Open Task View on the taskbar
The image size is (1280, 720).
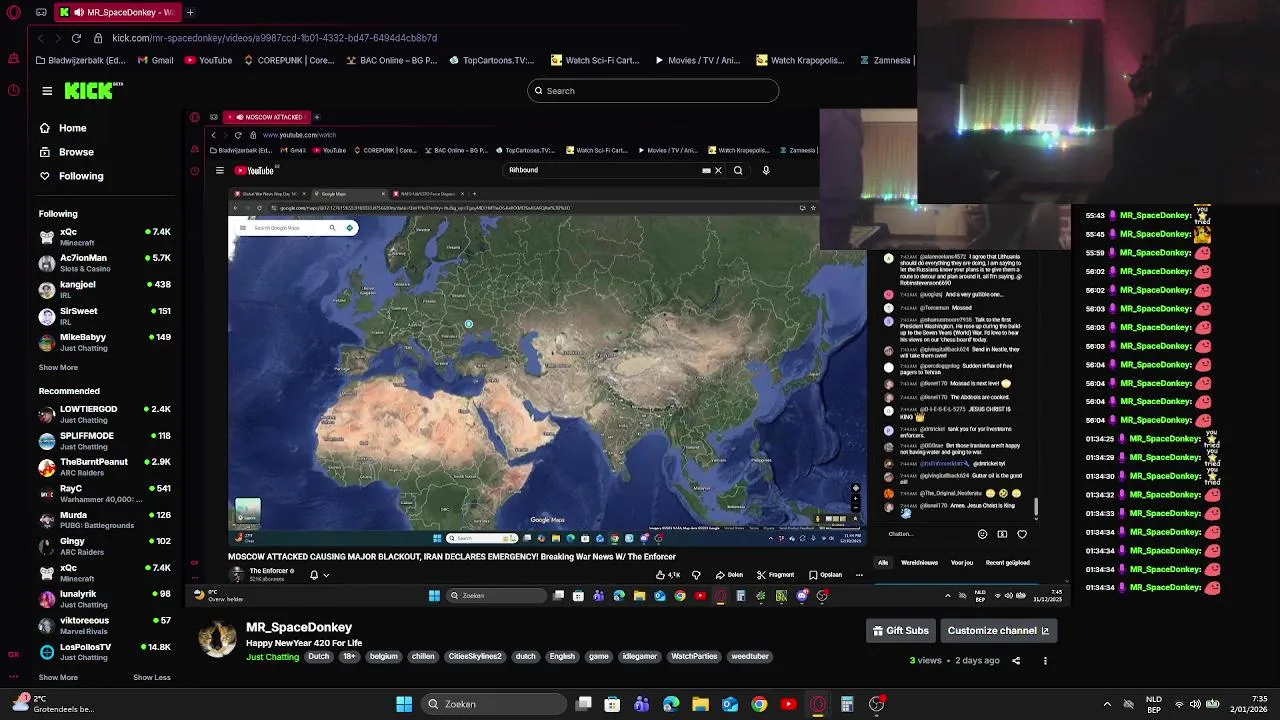(x=584, y=704)
